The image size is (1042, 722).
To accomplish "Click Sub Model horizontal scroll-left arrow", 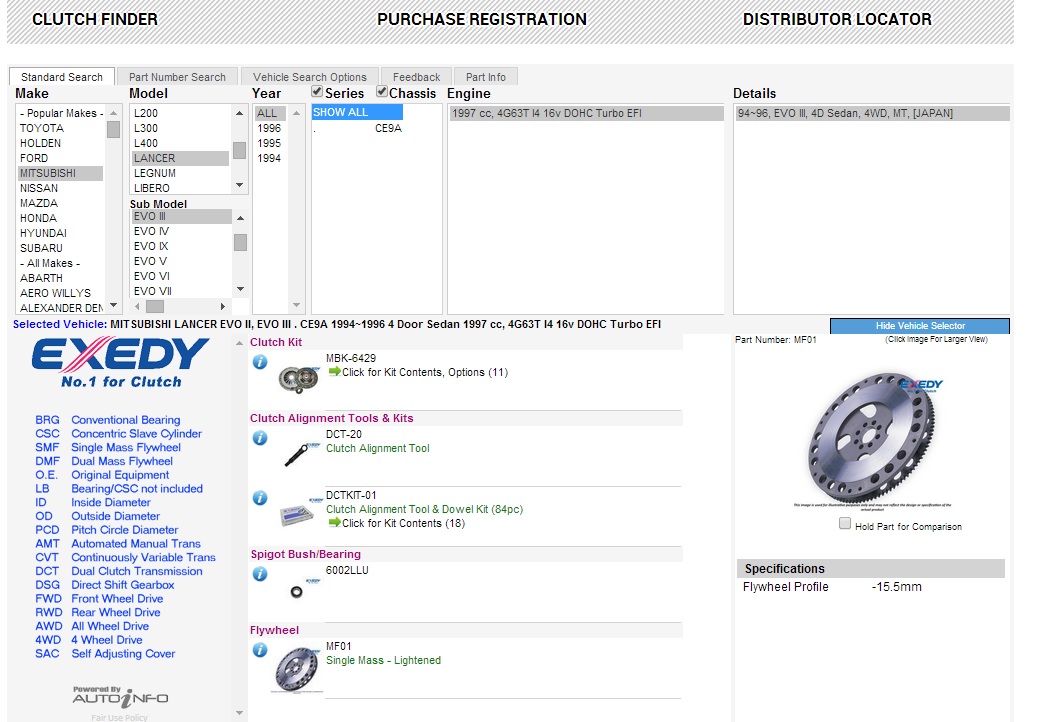I will [x=138, y=306].
